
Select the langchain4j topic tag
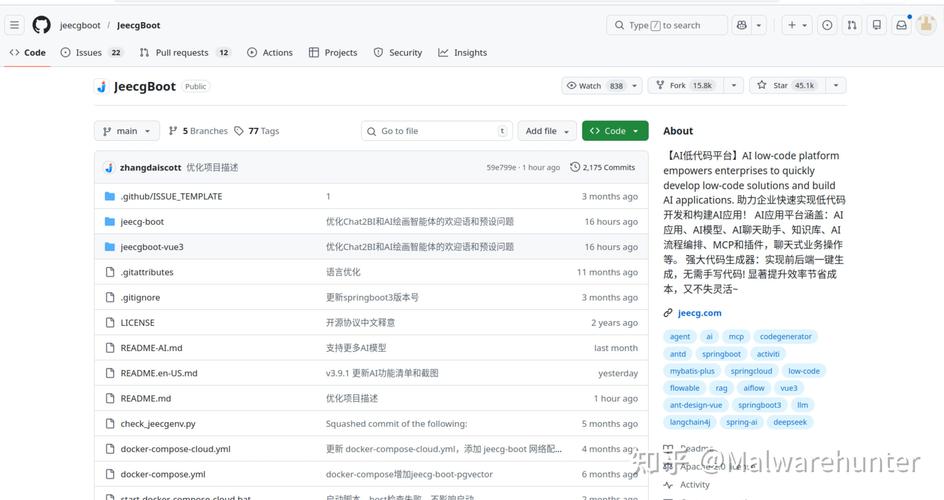tap(689, 422)
